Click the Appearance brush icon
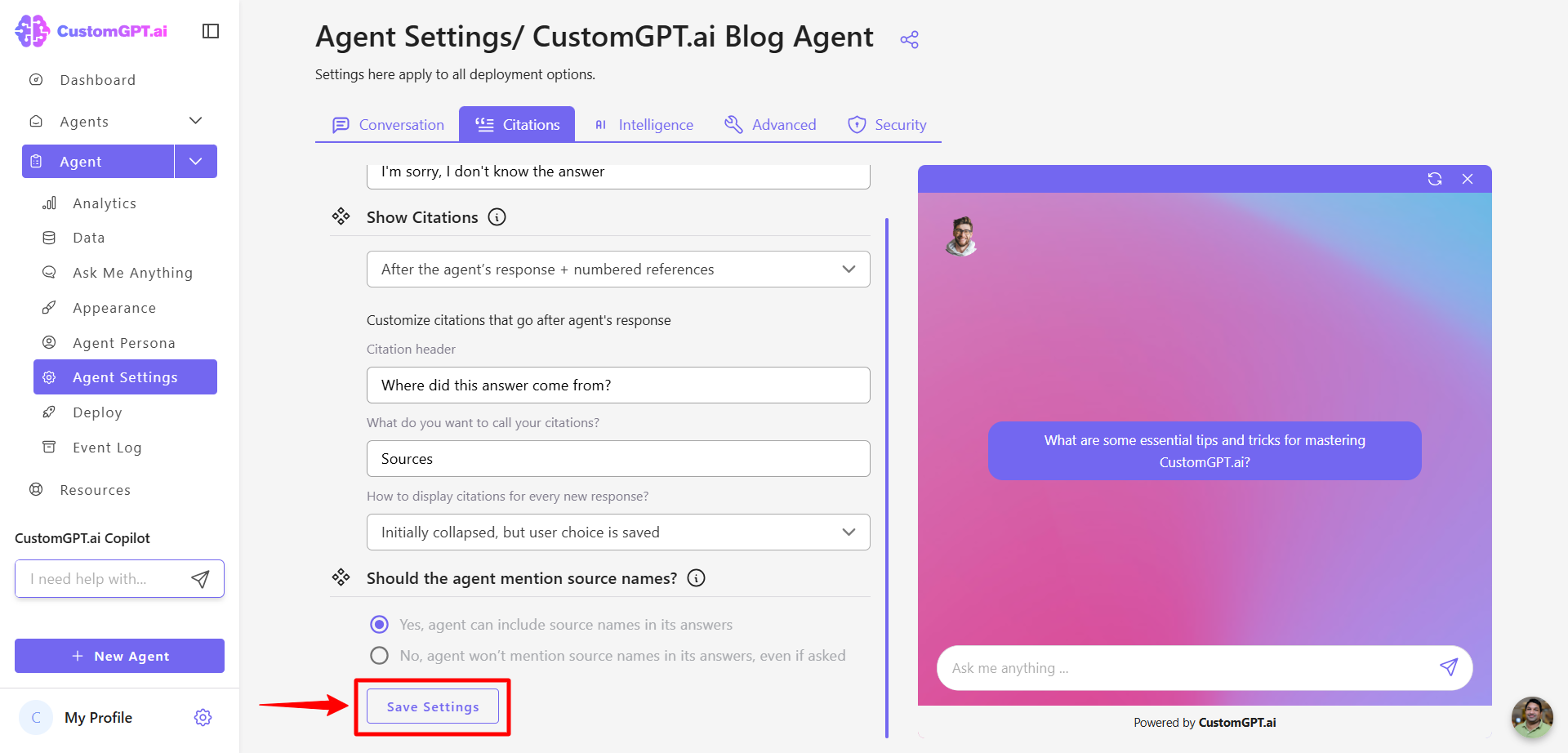The height and width of the screenshot is (753, 1568). [49, 307]
